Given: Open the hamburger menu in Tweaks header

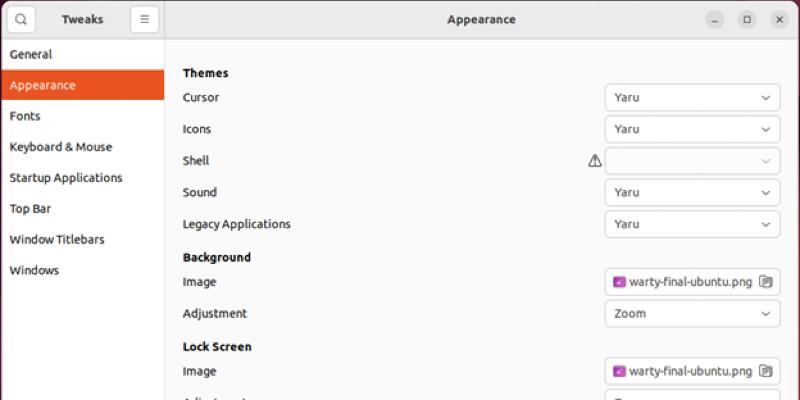Looking at the screenshot, I should coord(145,19).
